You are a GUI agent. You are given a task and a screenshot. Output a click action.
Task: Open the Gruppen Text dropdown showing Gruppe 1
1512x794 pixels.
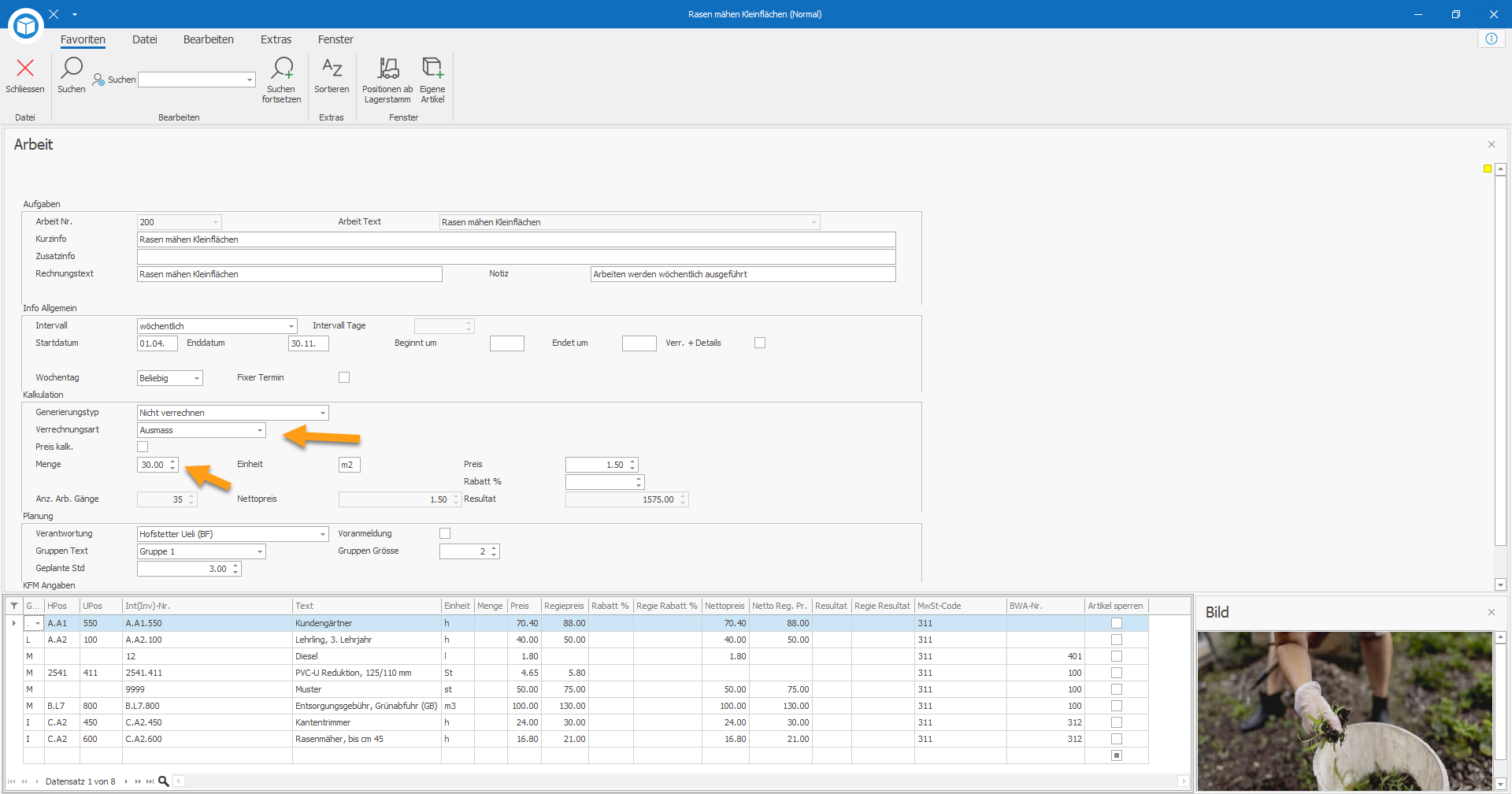tap(259, 551)
